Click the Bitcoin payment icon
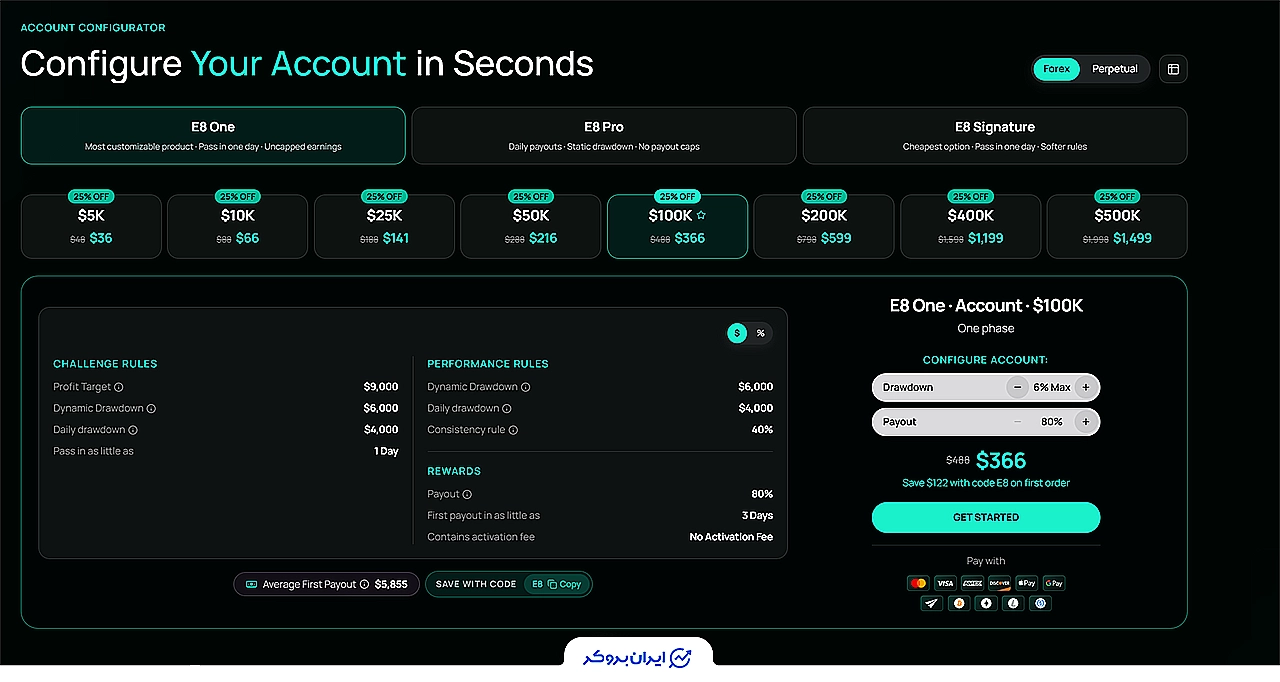The image size is (1280, 682). click(x=959, y=603)
